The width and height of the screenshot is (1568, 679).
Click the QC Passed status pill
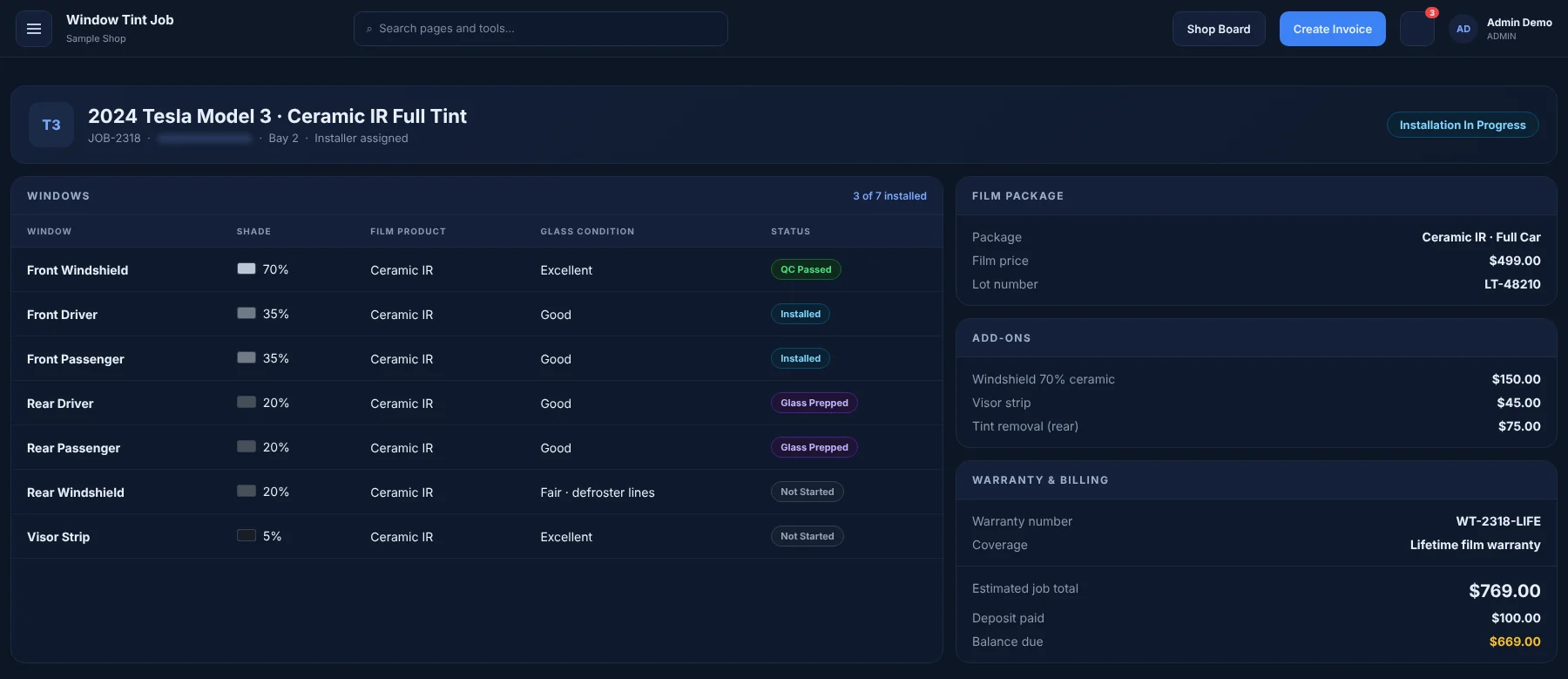(806, 269)
